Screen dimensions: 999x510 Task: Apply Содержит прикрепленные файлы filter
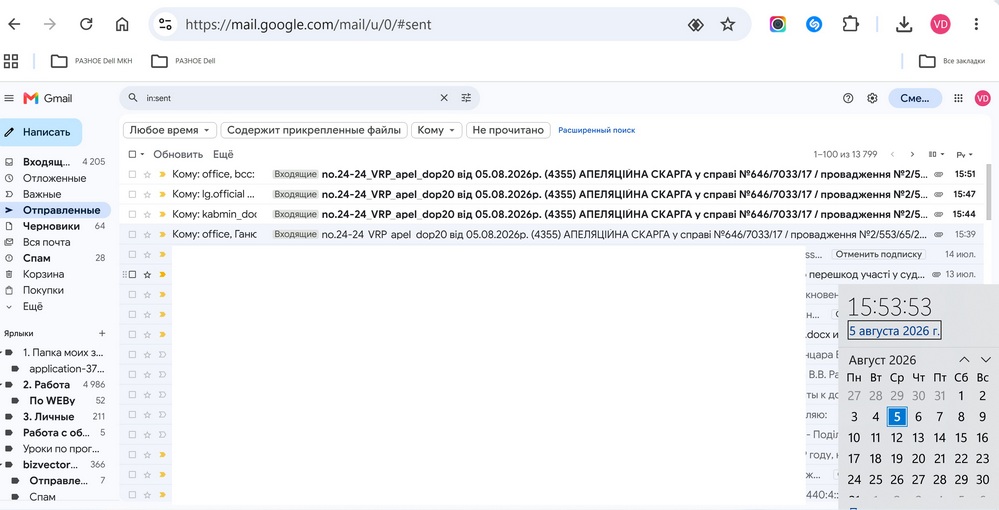pyautogui.click(x=314, y=130)
